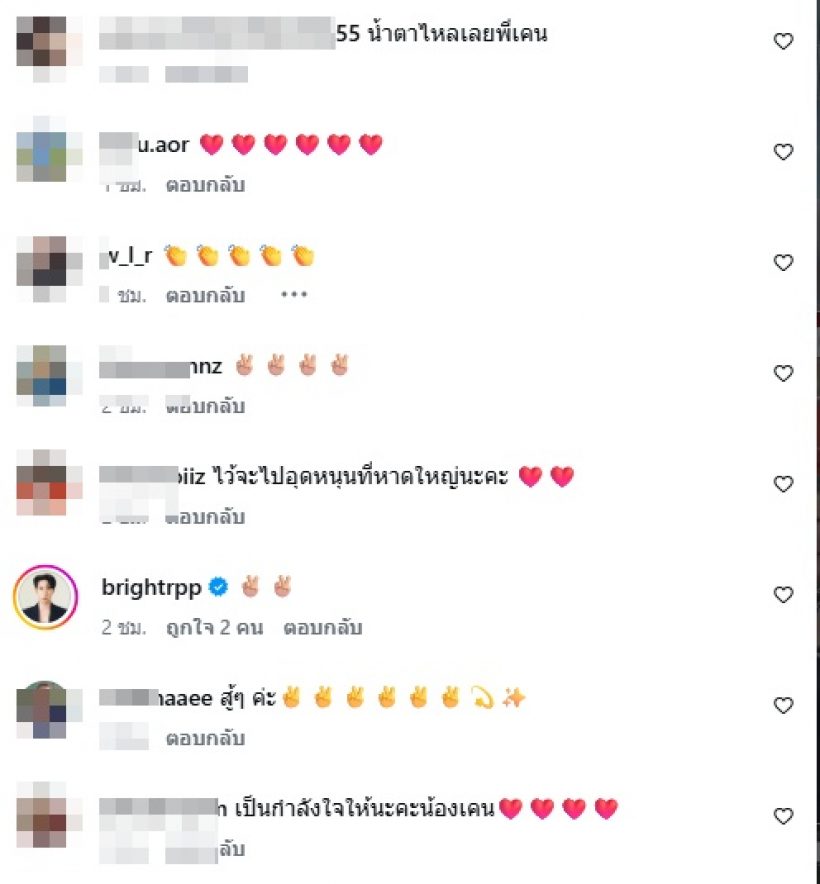The height and width of the screenshot is (884, 820).
Task: Open brightrpp profile via username
Action: pyautogui.click(x=151, y=587)
